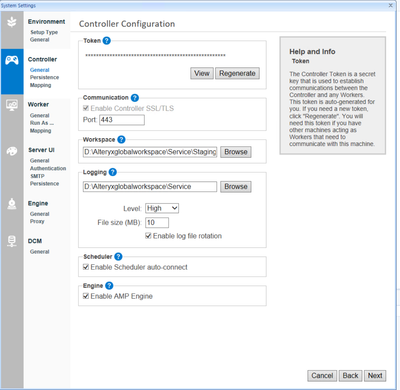The image size is (400, 390).
Task: Click the Port input field
Action: pyautogui.click(x=122, y=120)
